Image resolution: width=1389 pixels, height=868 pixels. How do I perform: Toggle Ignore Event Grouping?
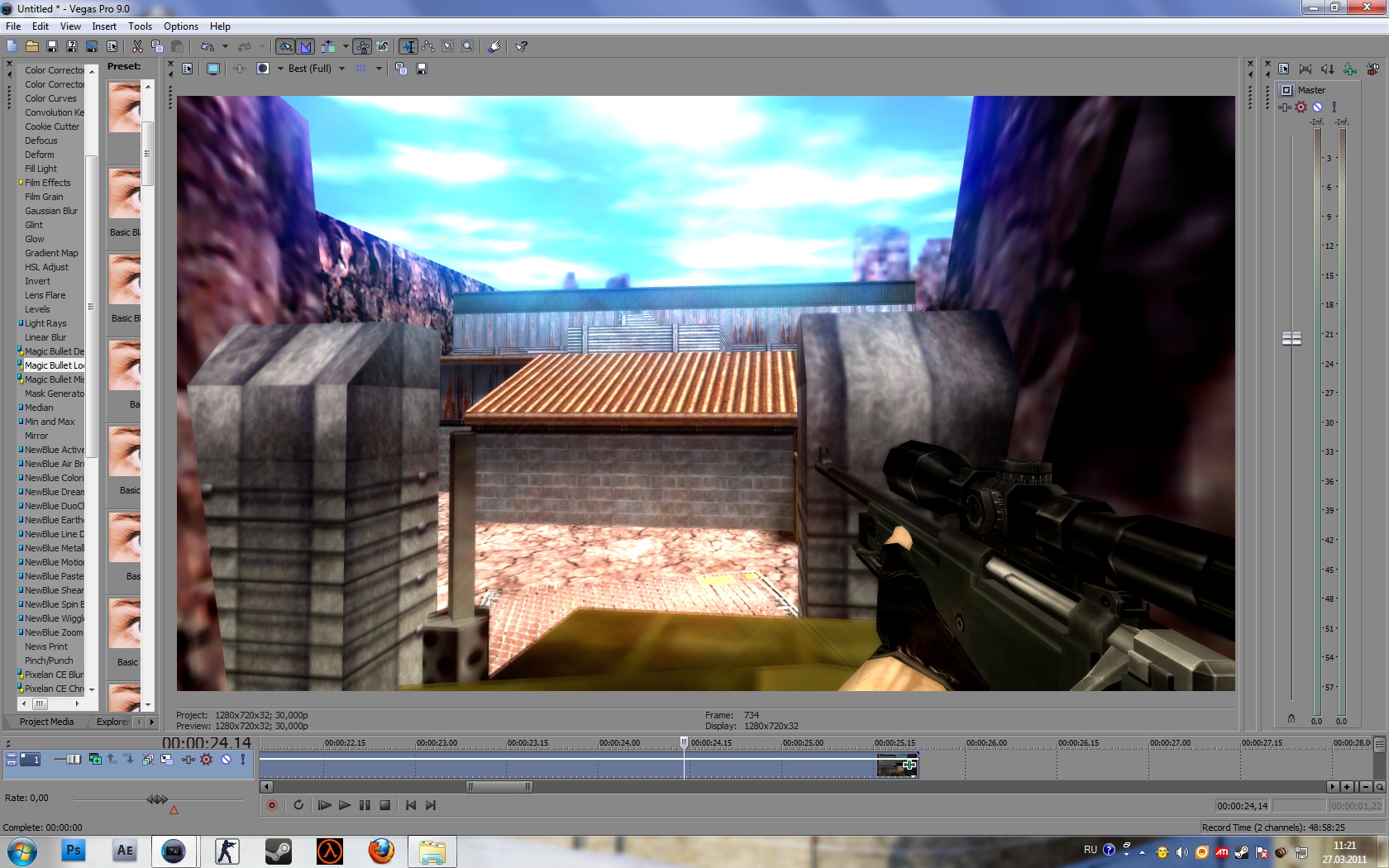click(383, 46)
